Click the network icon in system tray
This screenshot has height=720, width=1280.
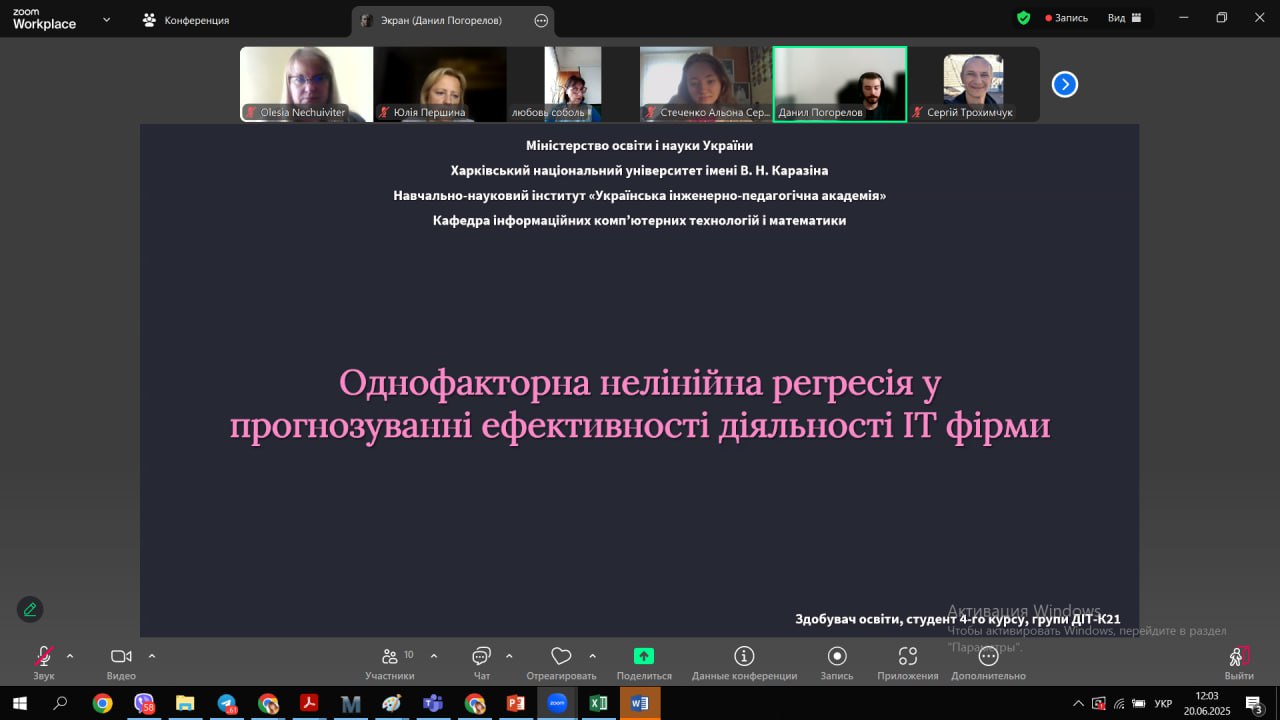click(x=1120, y=703)
